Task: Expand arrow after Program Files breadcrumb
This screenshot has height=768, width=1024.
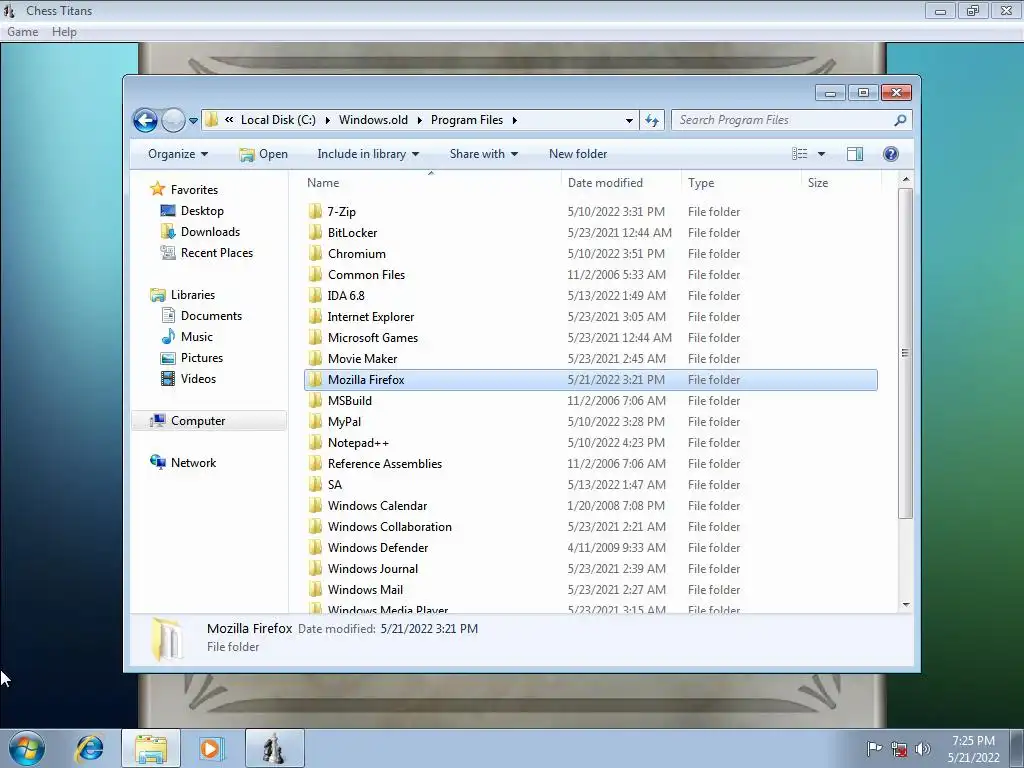Action: pyautogui.click(x=515, y=120)
